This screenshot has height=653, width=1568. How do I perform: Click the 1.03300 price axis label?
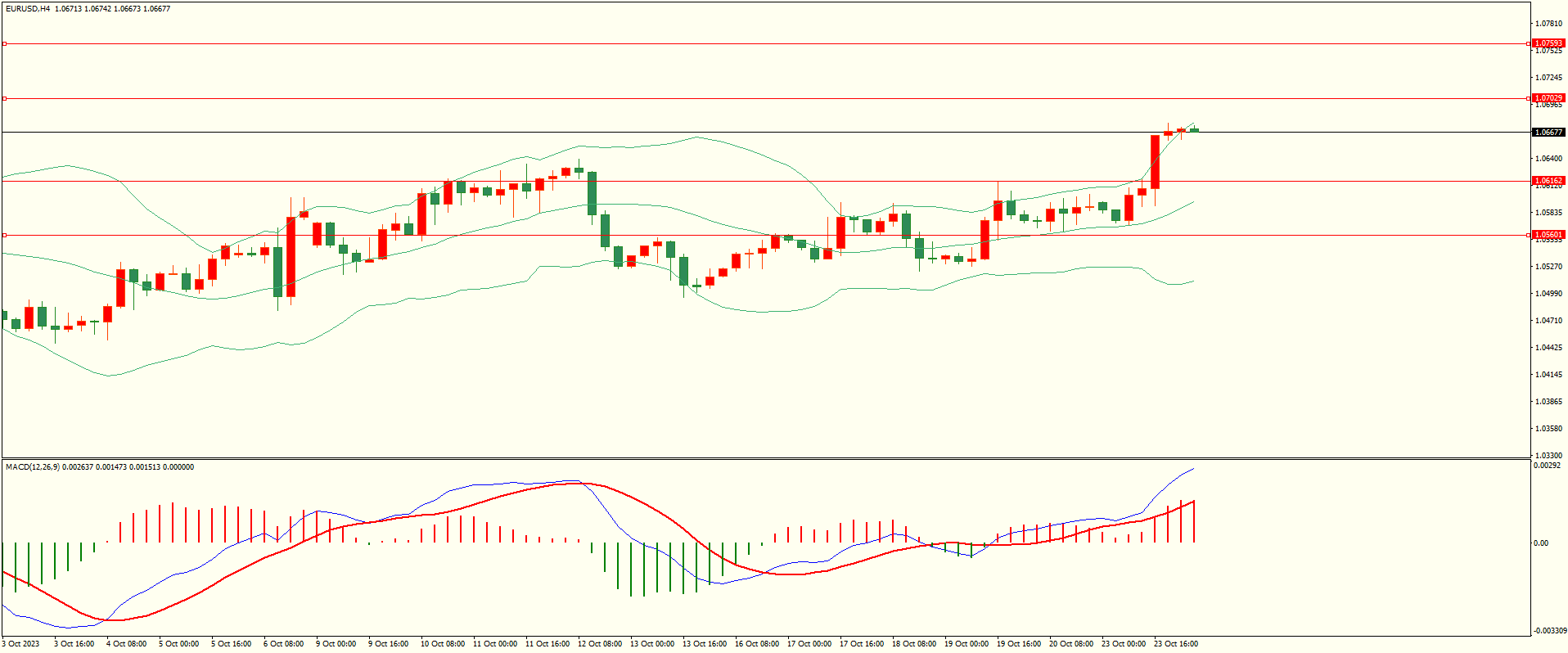[1548, 456]
